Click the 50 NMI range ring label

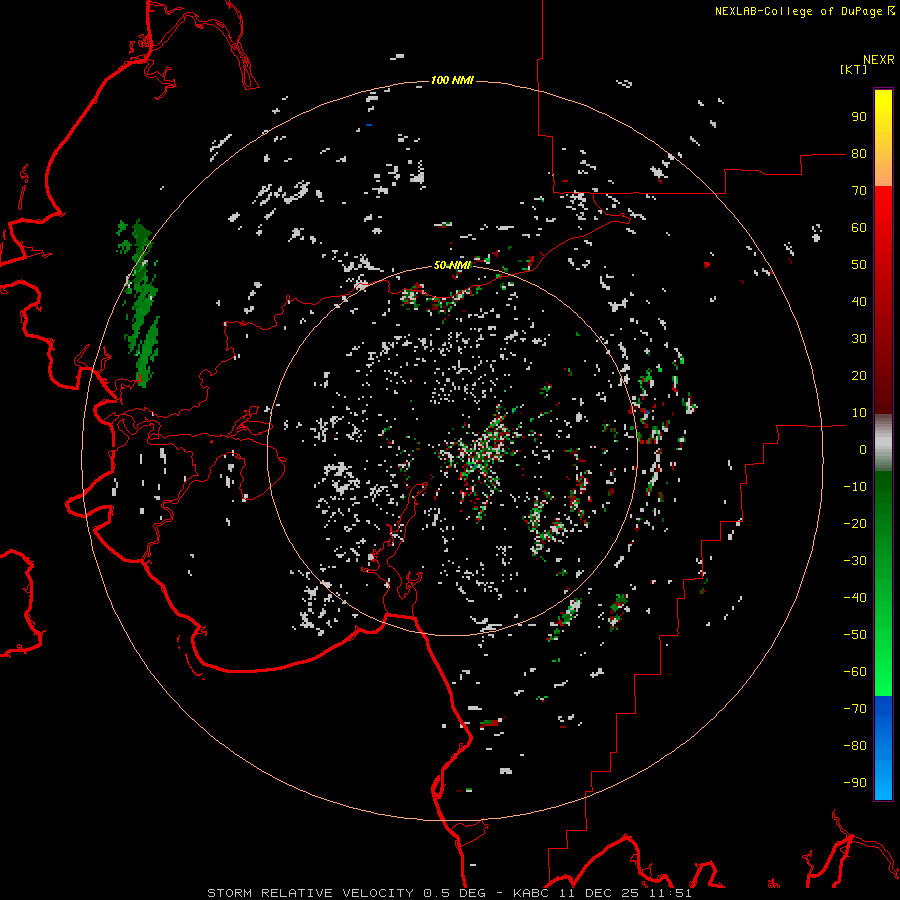click(x=452, y=265)
